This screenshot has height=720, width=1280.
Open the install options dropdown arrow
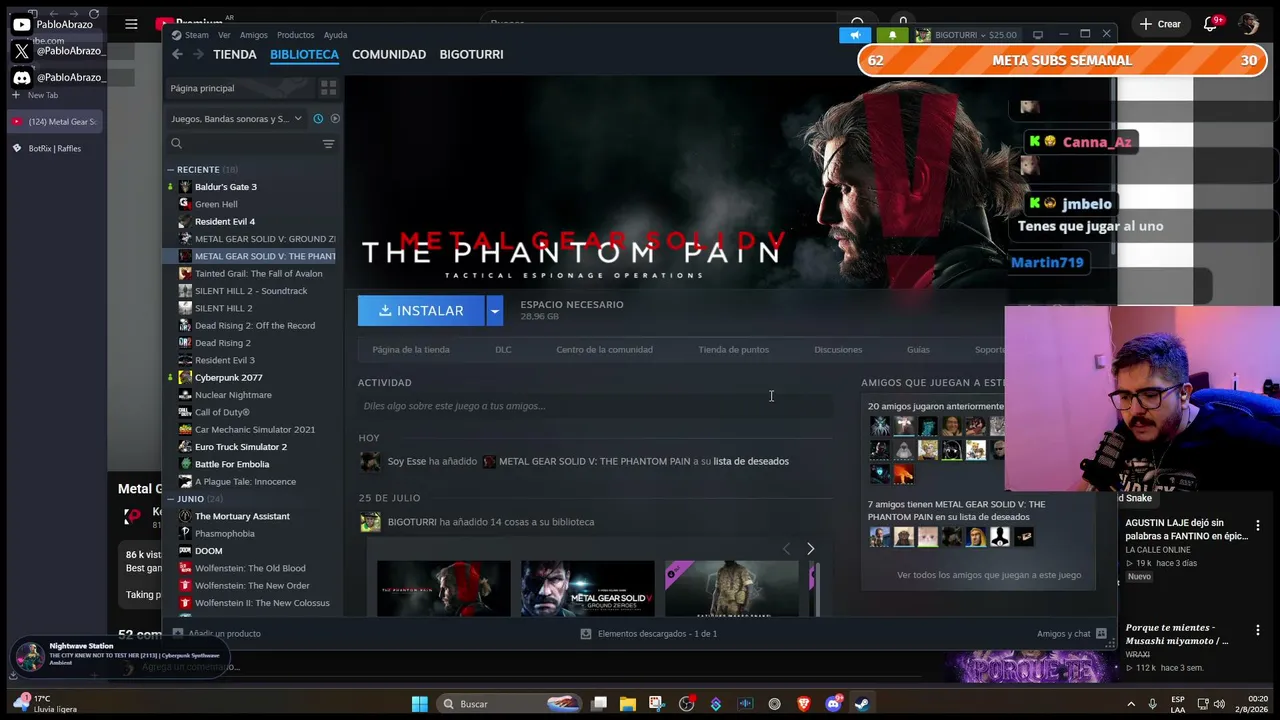coord(494,311)
